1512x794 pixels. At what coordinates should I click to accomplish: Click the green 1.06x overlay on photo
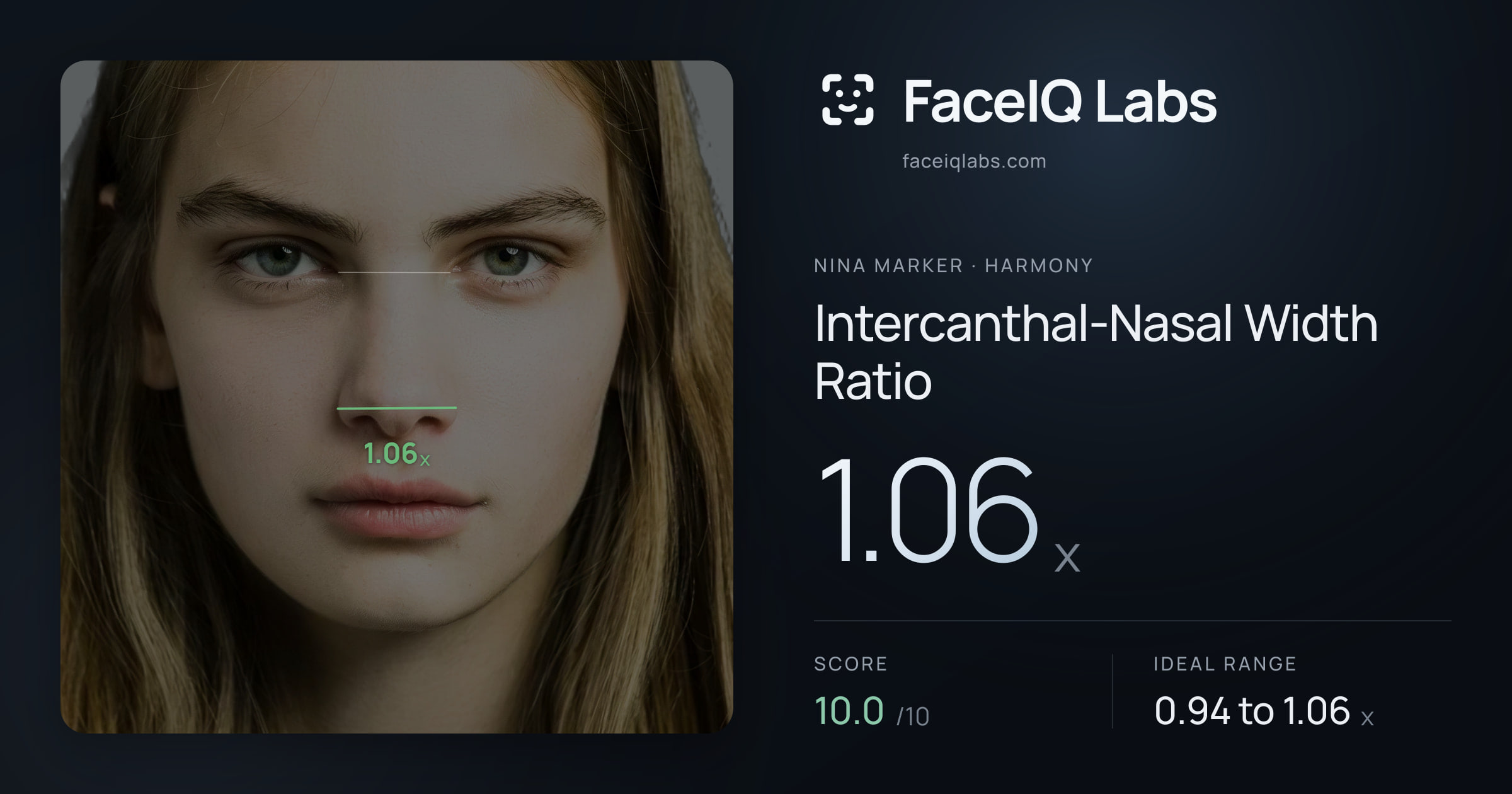[x=396, y=454]
